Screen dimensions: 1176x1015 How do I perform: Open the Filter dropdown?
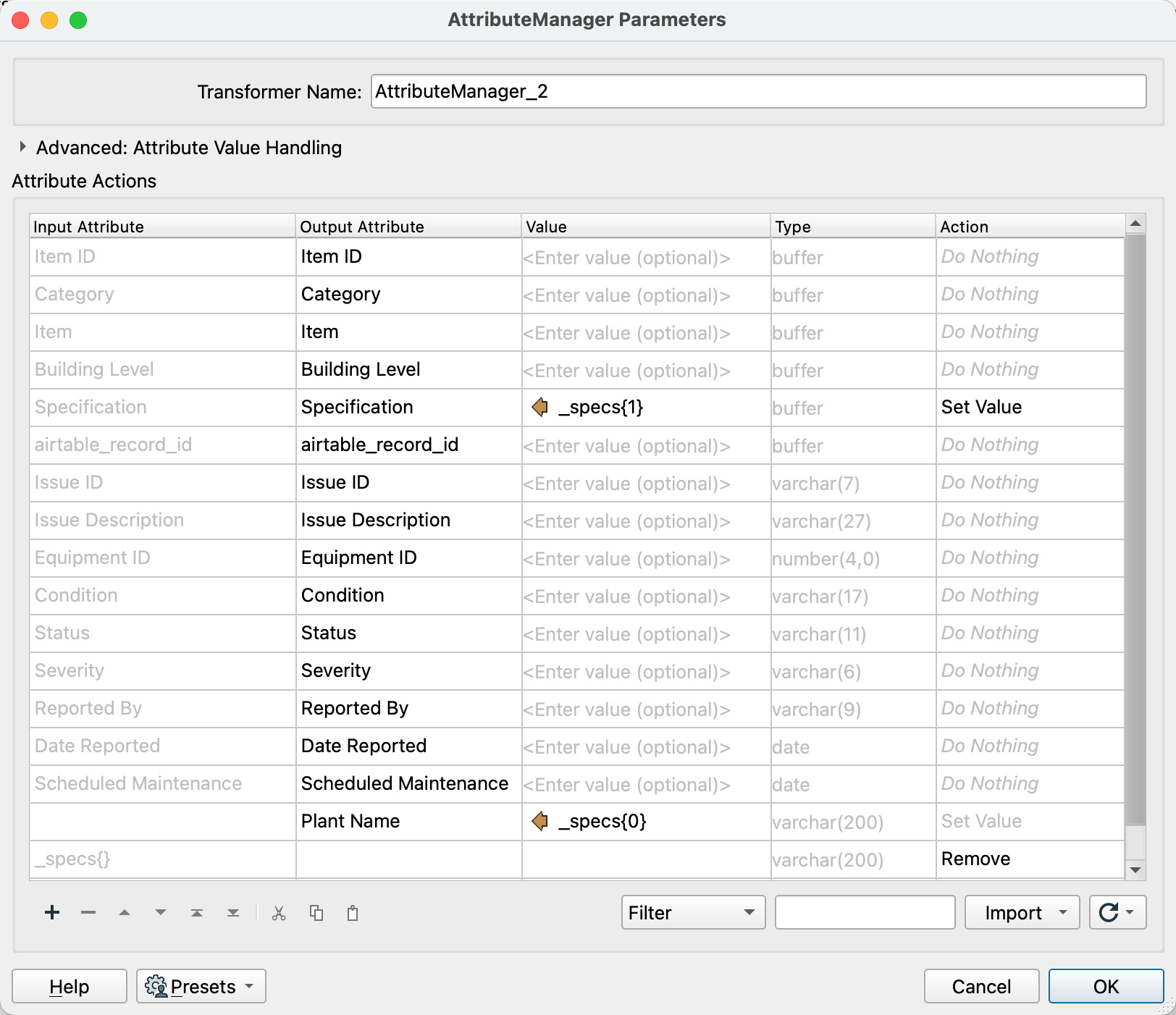tap(692, 912)
